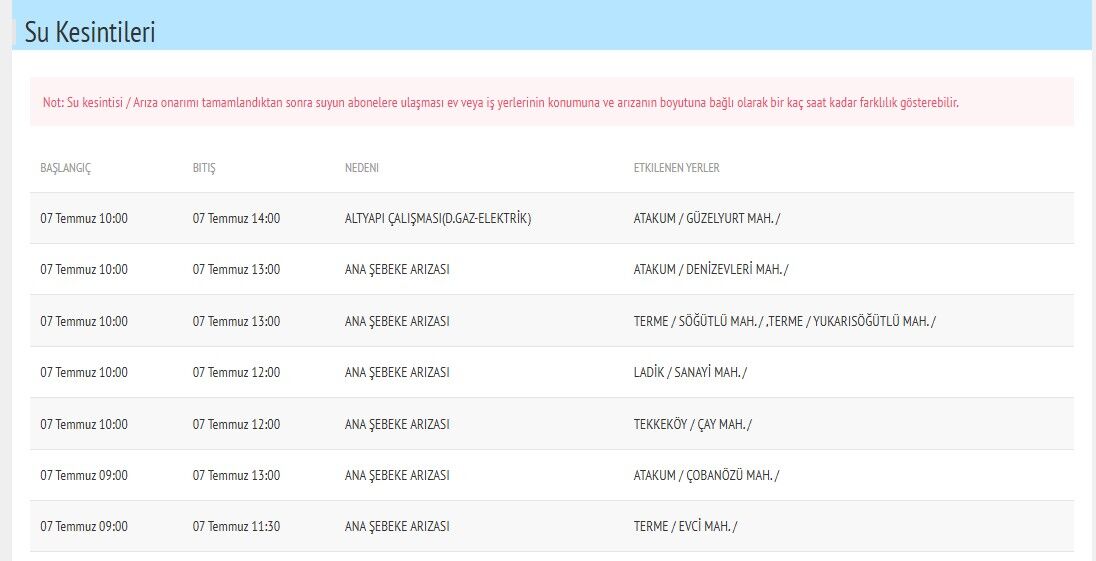Select start time 09:00 in TERME / EVCİ row
This screenshot has height=561, width=1096.
pyautogui.click(x=84, y=526)
